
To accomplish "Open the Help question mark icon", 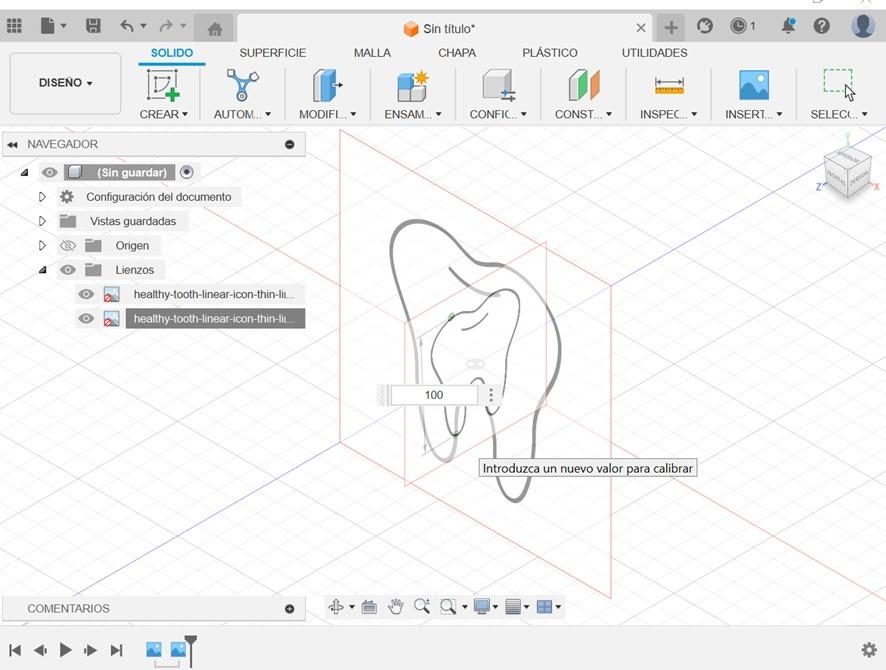I will point(822,26).
